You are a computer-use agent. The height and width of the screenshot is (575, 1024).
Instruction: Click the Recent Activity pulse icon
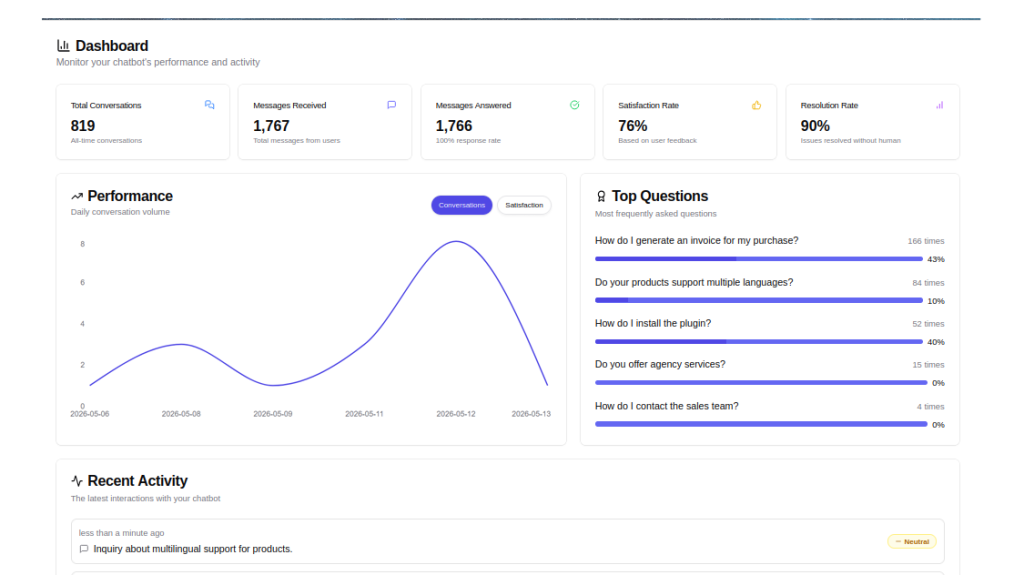point(77,481)
